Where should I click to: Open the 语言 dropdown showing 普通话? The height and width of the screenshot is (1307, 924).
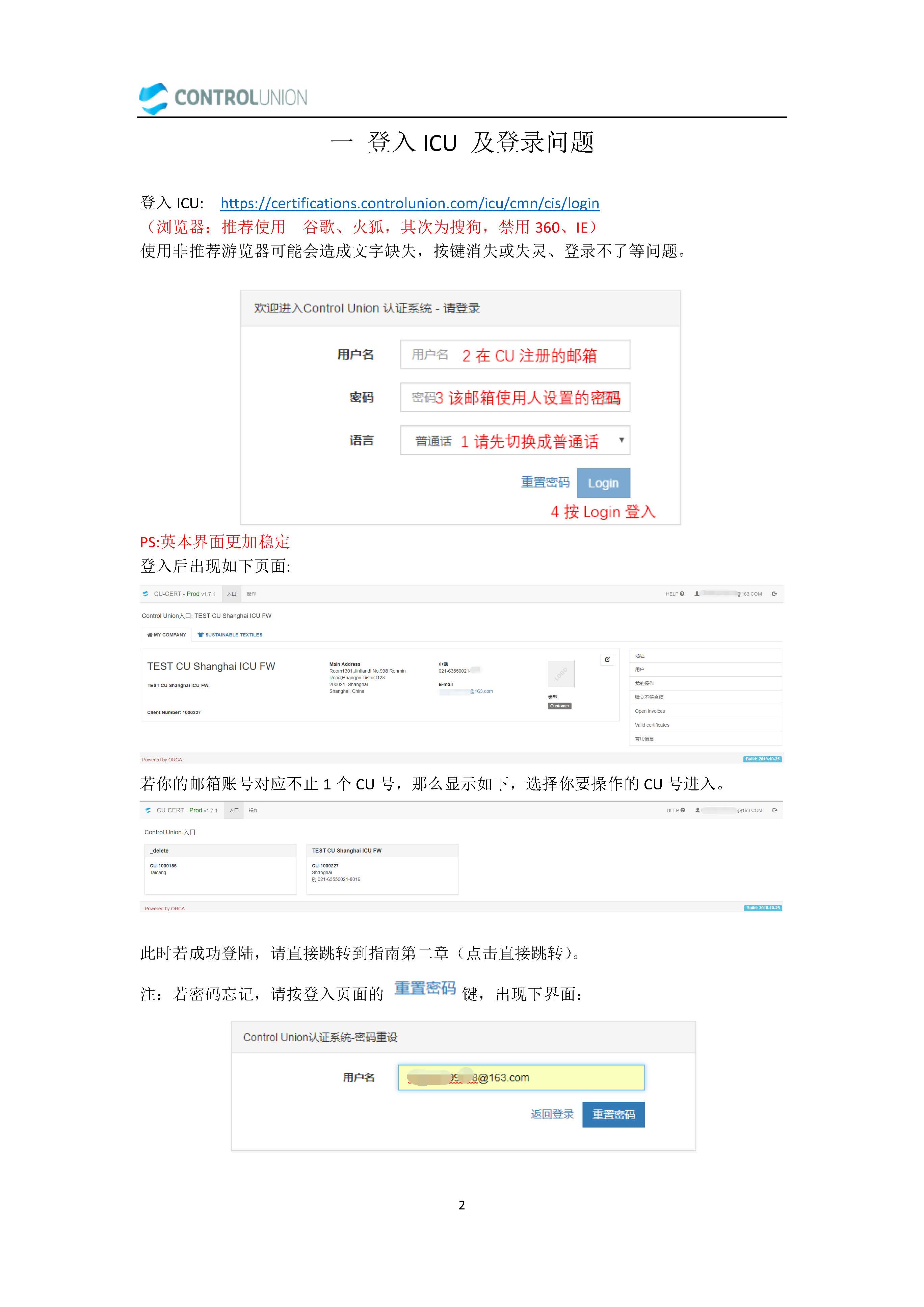pyautogui.click(x=514, y=440)
